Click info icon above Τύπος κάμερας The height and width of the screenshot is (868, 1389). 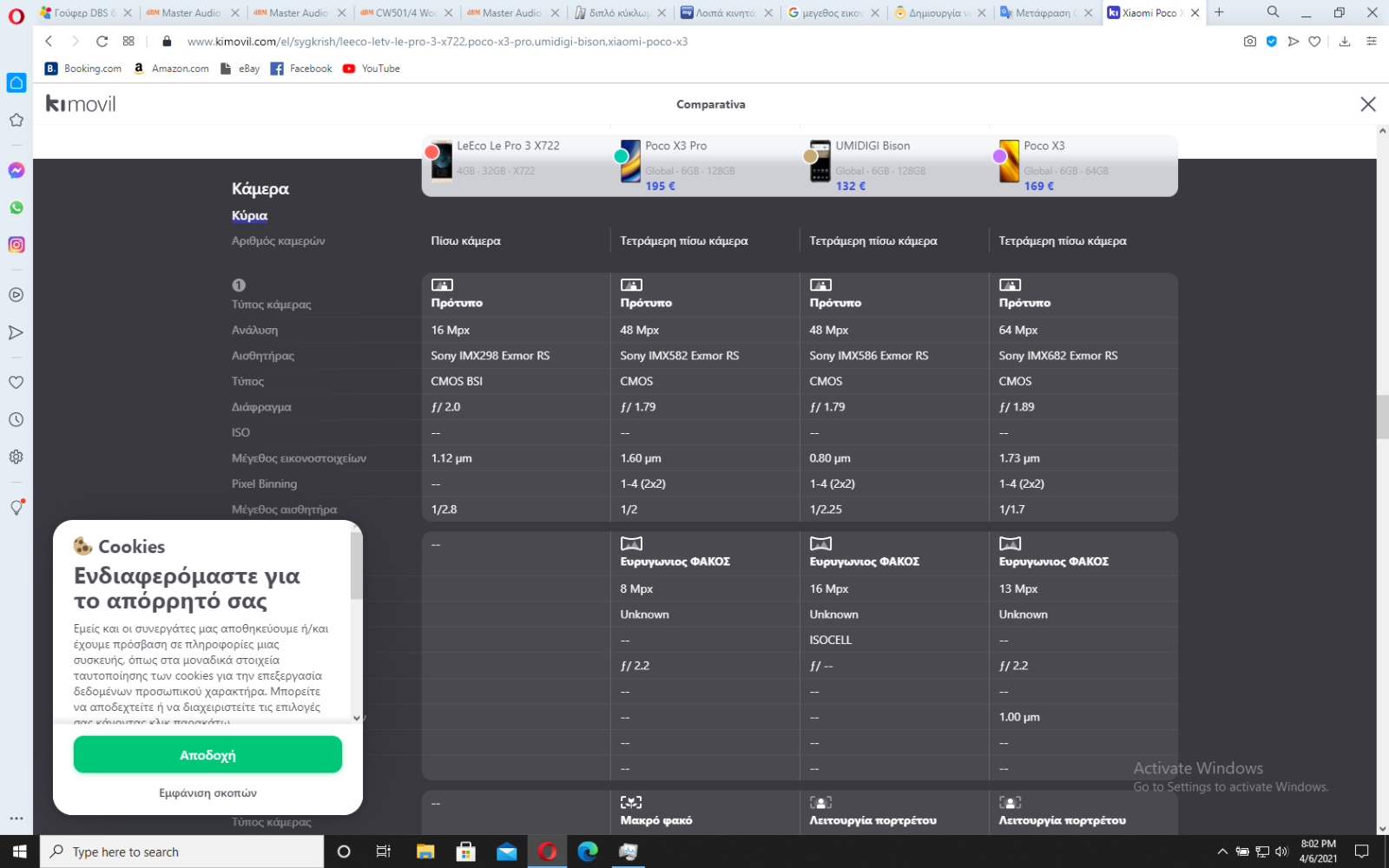pyautogui.click(x=239, y=285)
